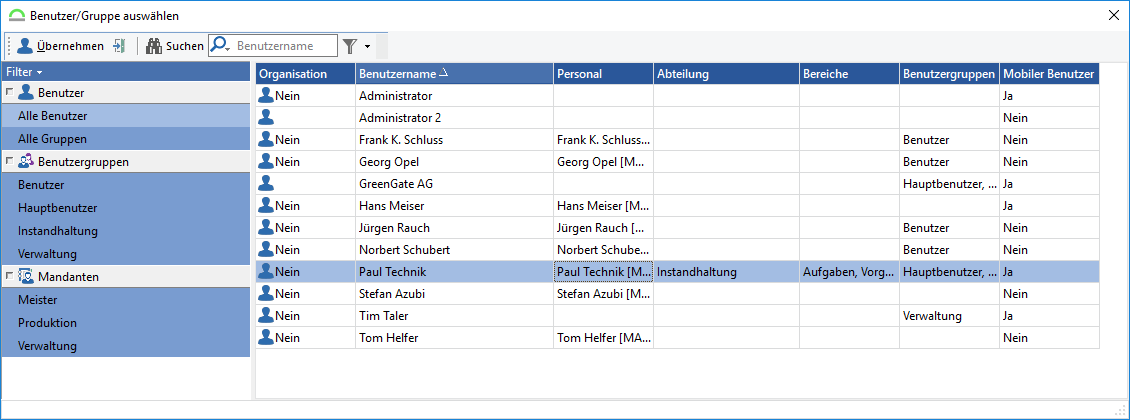Collapse the Benutzergruppen section in the sidebar
Screen dimensions: 1130x420
click(9, 161)
